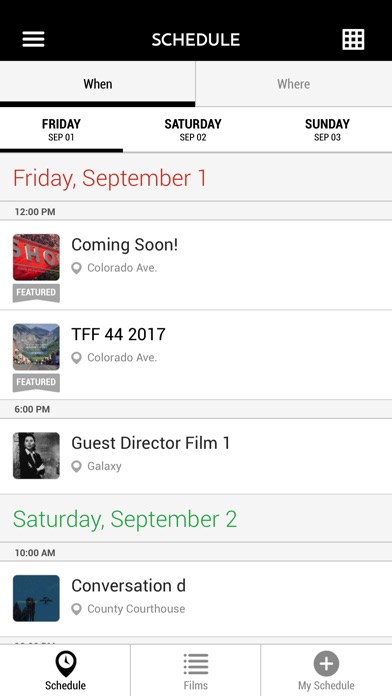Screen dimensions: 392x696
Task: Tap Guest Director Film 1 thumbnail
Action: click(x=36, y=455)
